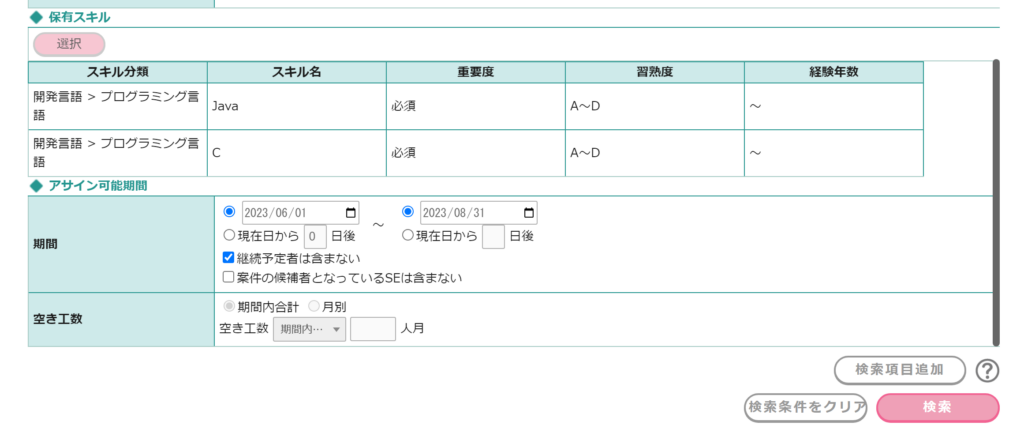Select the start date radio button
1024x444 pixels.
point(230,212)
